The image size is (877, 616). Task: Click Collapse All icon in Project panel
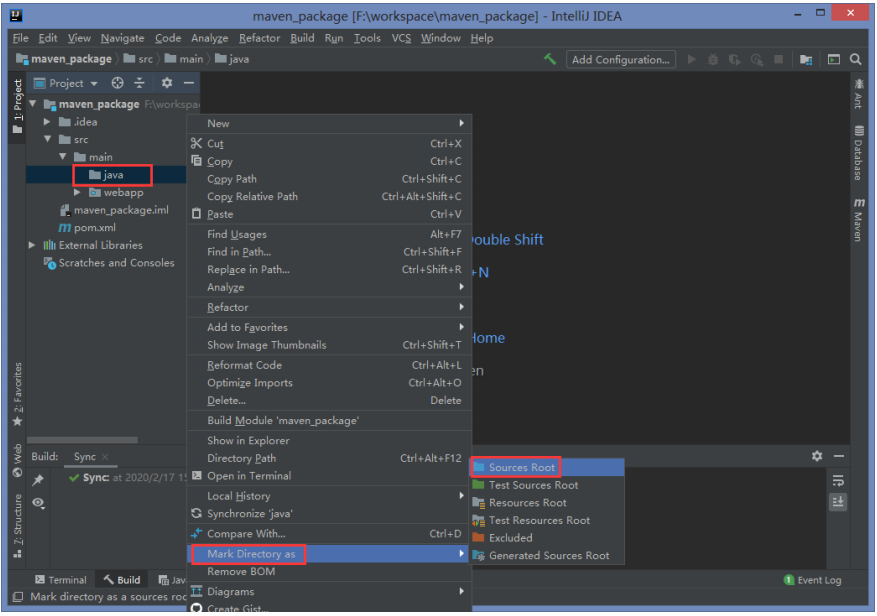(139, 83)
